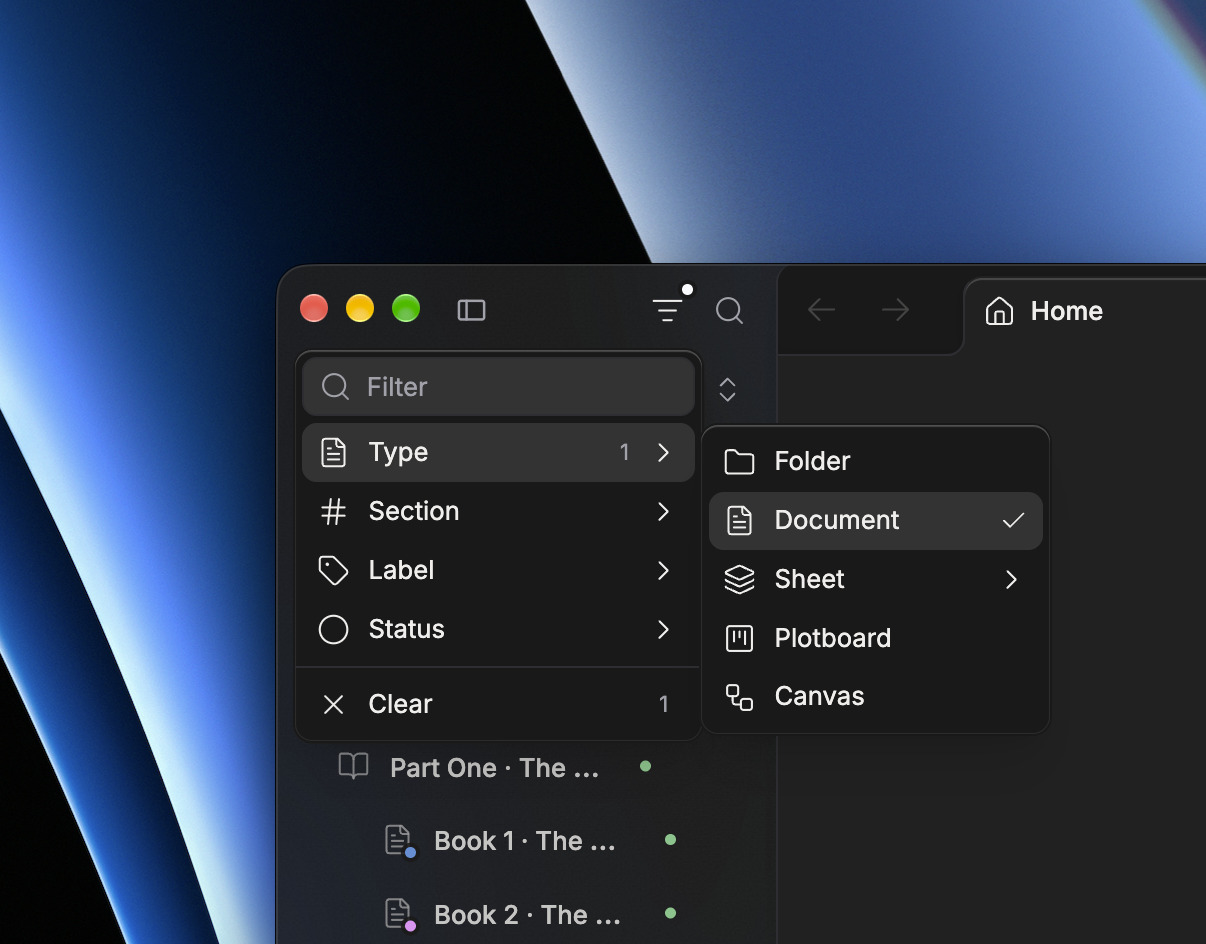The width and height of the screenshot is (1206, 944).
Task: Go back with the left arrow
Action: point(821,311)
